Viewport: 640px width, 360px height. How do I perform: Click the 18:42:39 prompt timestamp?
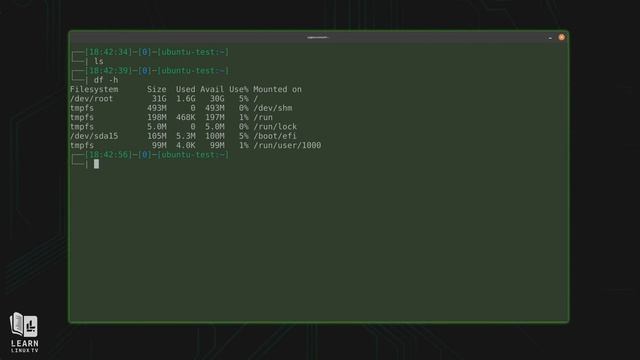point(109,71)
